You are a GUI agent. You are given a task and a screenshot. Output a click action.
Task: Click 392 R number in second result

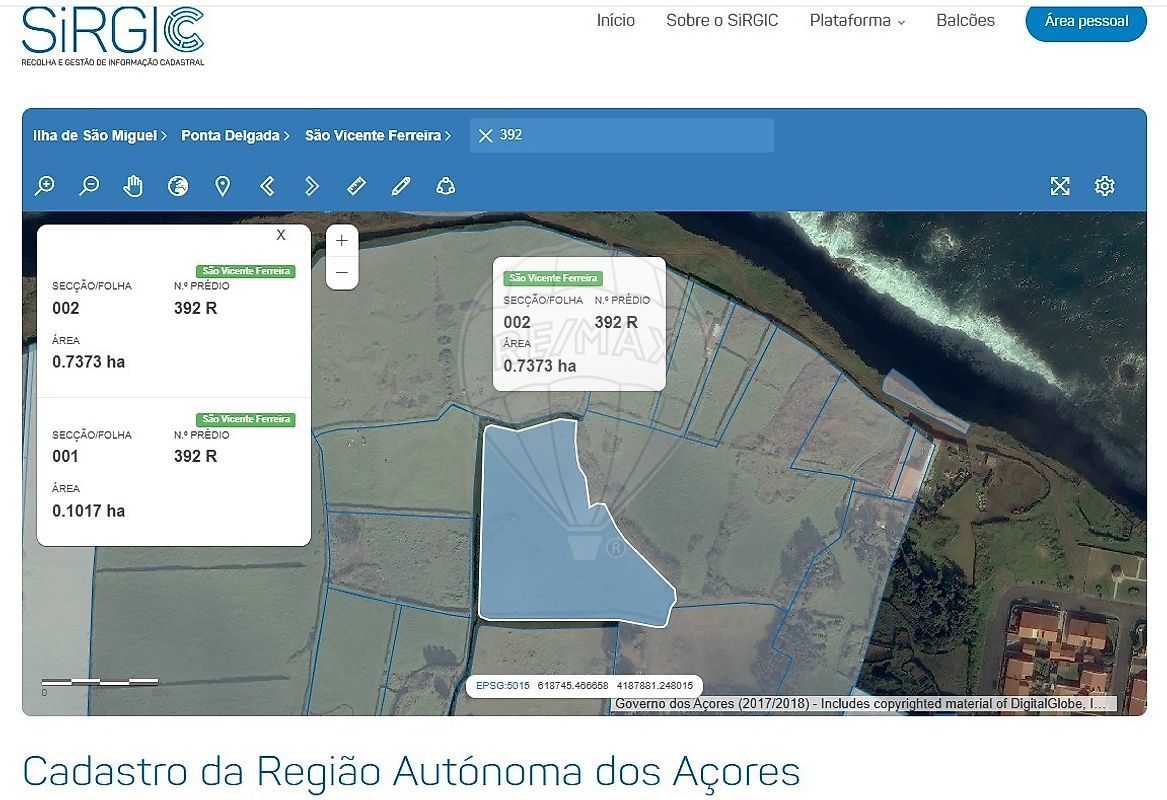pos(196,456)
